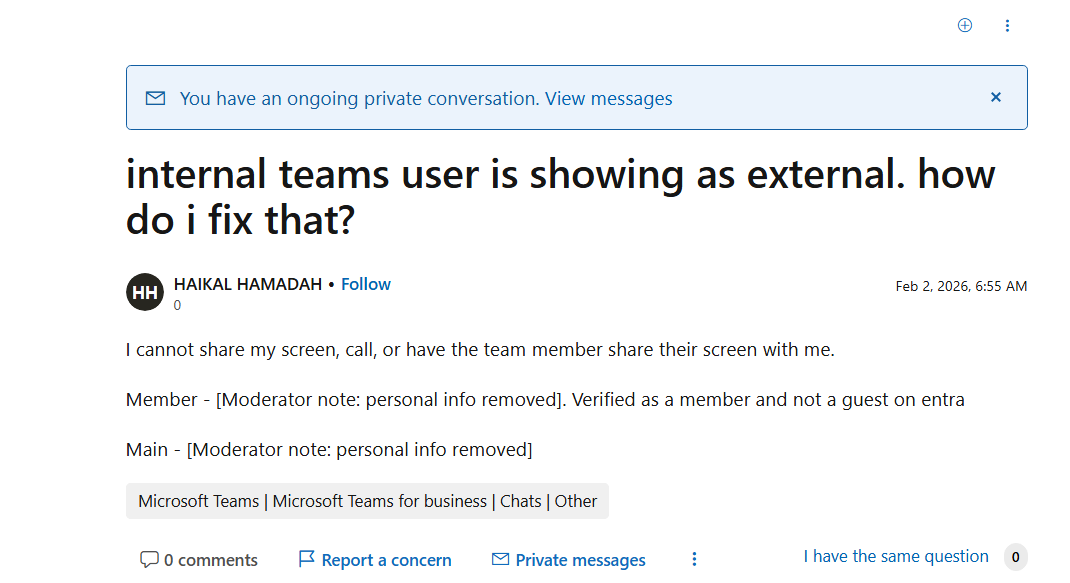The height and width of the screenshot is (583, 1070).
Task: Click the Feb 2 2026 timestamp
Action: 960,285
